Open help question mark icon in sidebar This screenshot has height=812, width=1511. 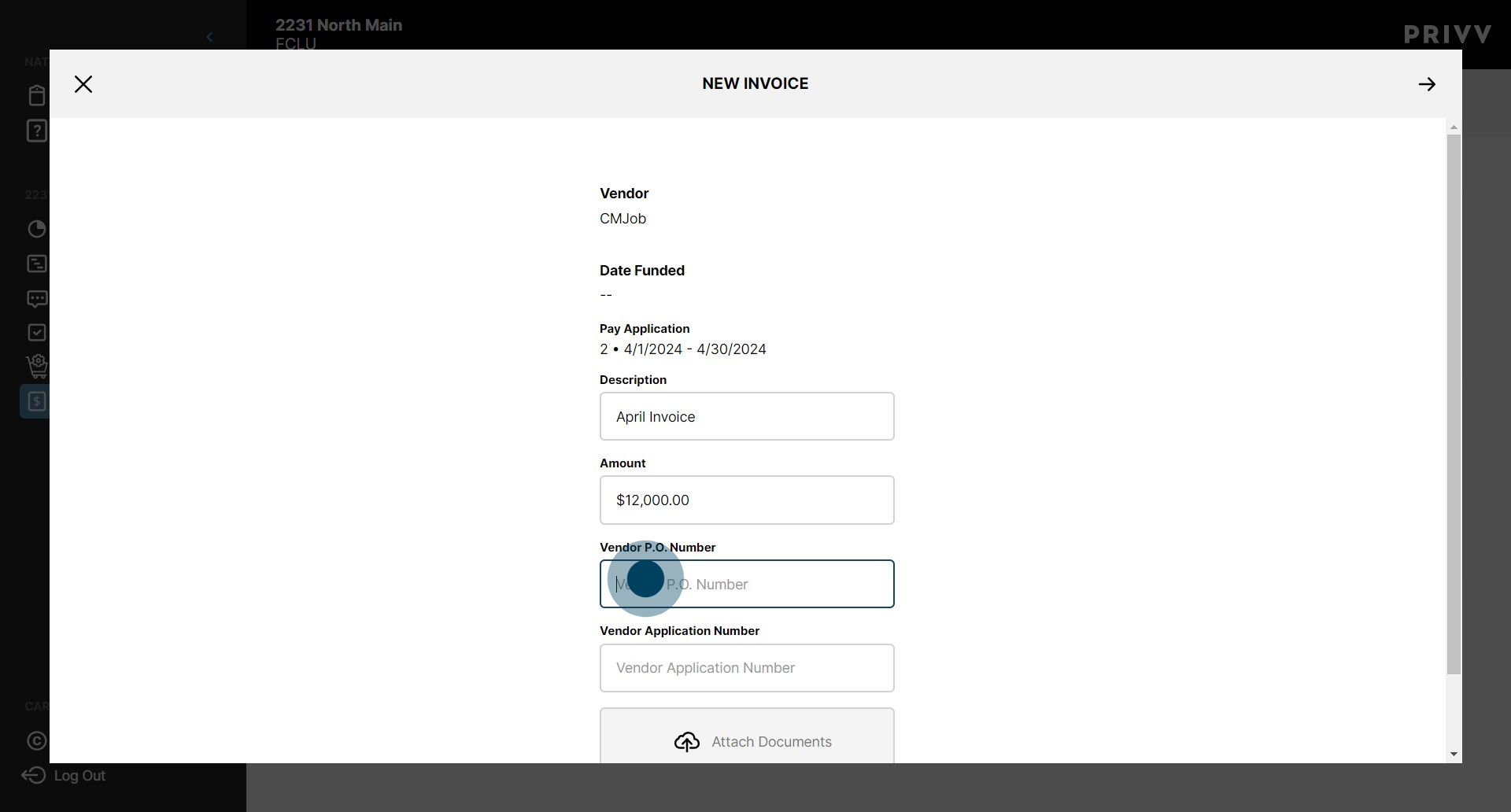[x=37, y=131]
